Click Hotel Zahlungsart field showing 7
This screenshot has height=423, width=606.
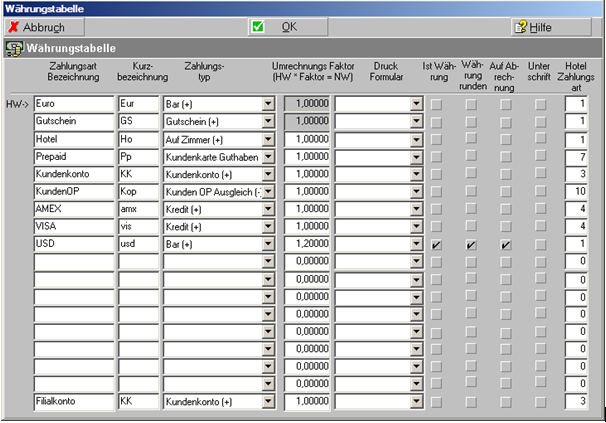pos(576,157)
